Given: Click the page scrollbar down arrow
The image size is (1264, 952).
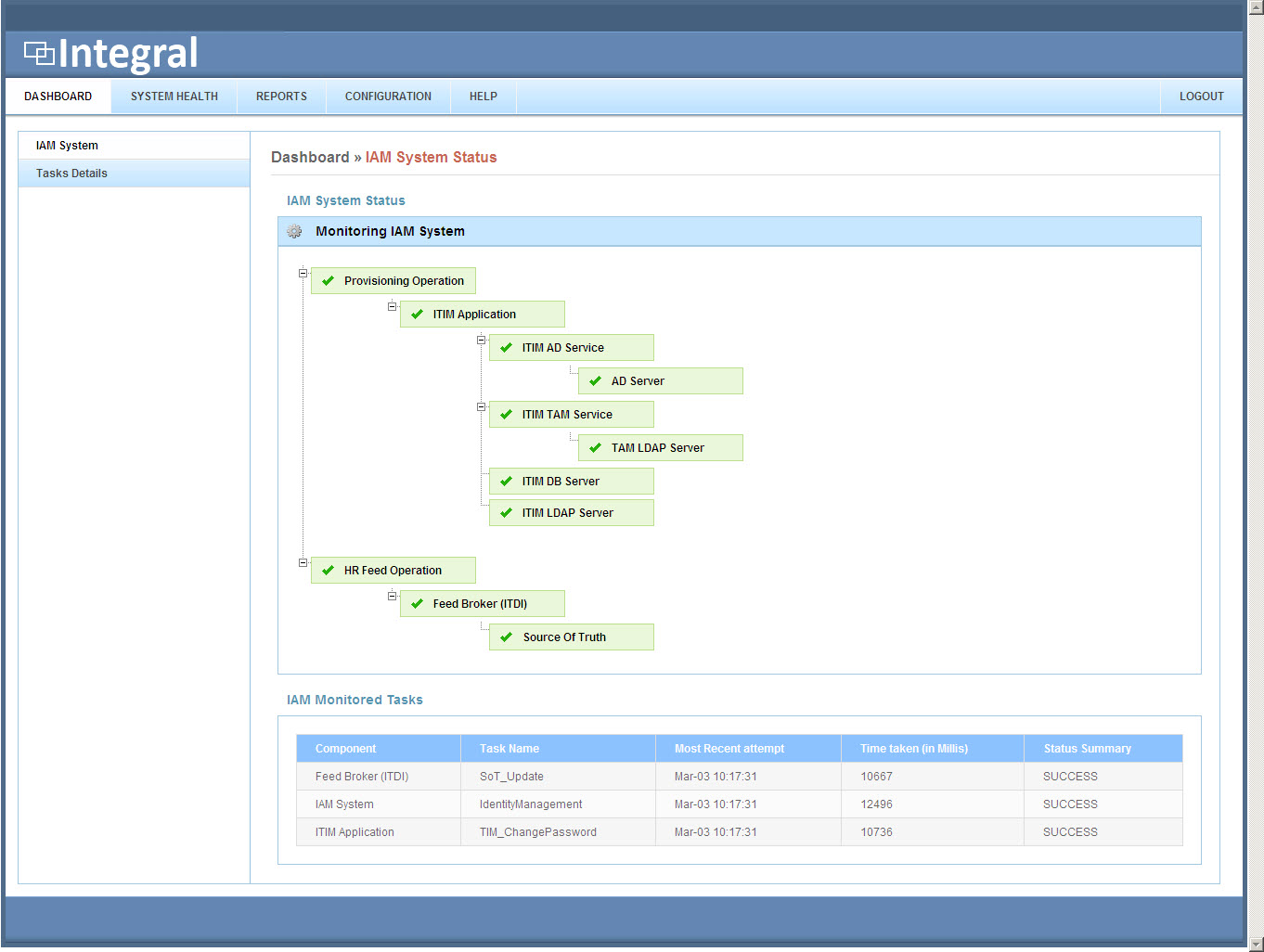Looking at the screenshot, I should [x=1257, y=944].
